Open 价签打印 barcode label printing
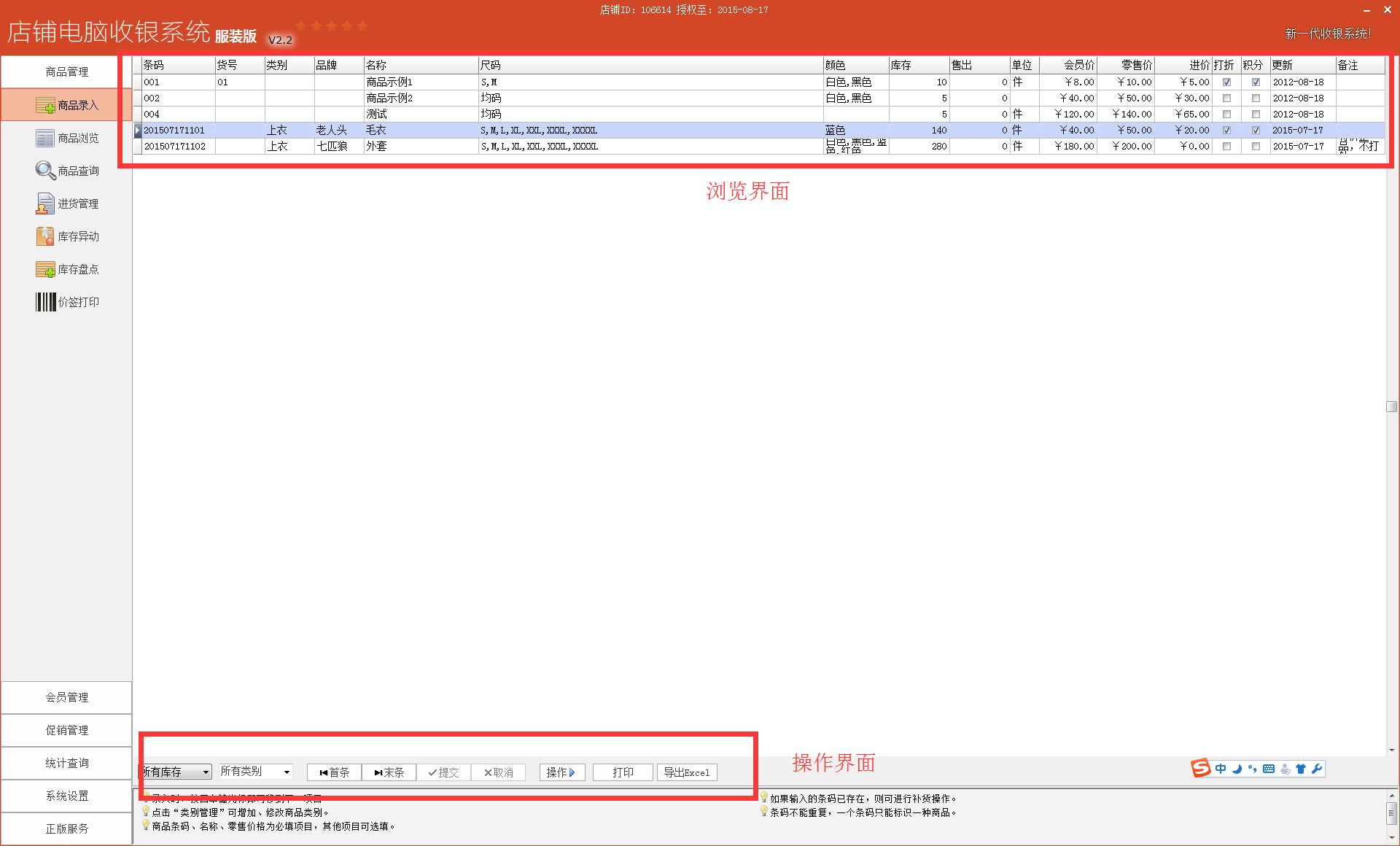 point(66,302)
